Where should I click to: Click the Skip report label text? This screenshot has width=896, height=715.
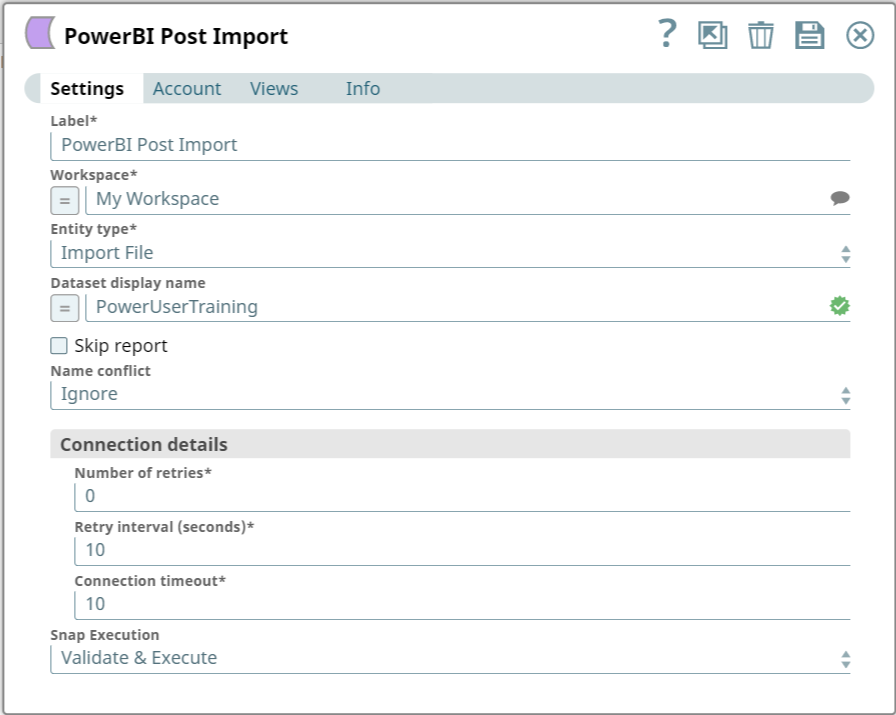[121, 346]
